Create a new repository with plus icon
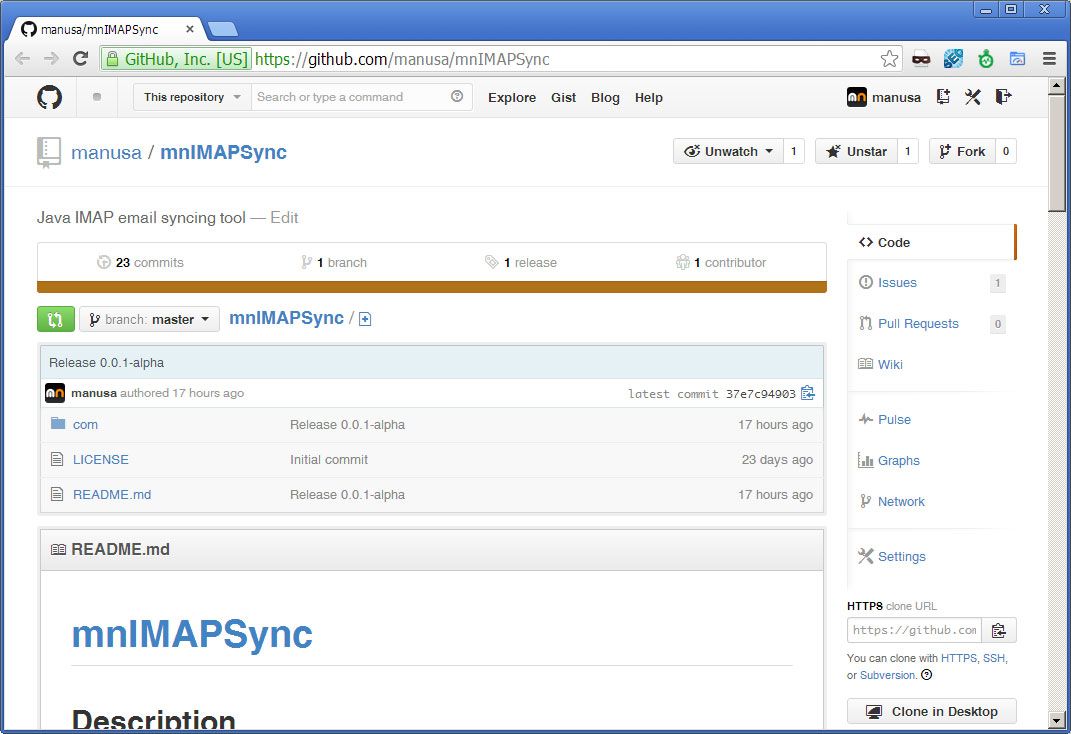1071x734 pixels. 941,97
